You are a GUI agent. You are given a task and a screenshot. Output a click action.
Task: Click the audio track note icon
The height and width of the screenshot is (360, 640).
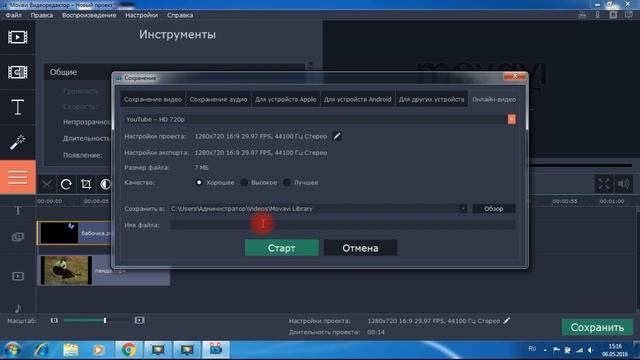point(18,308)
